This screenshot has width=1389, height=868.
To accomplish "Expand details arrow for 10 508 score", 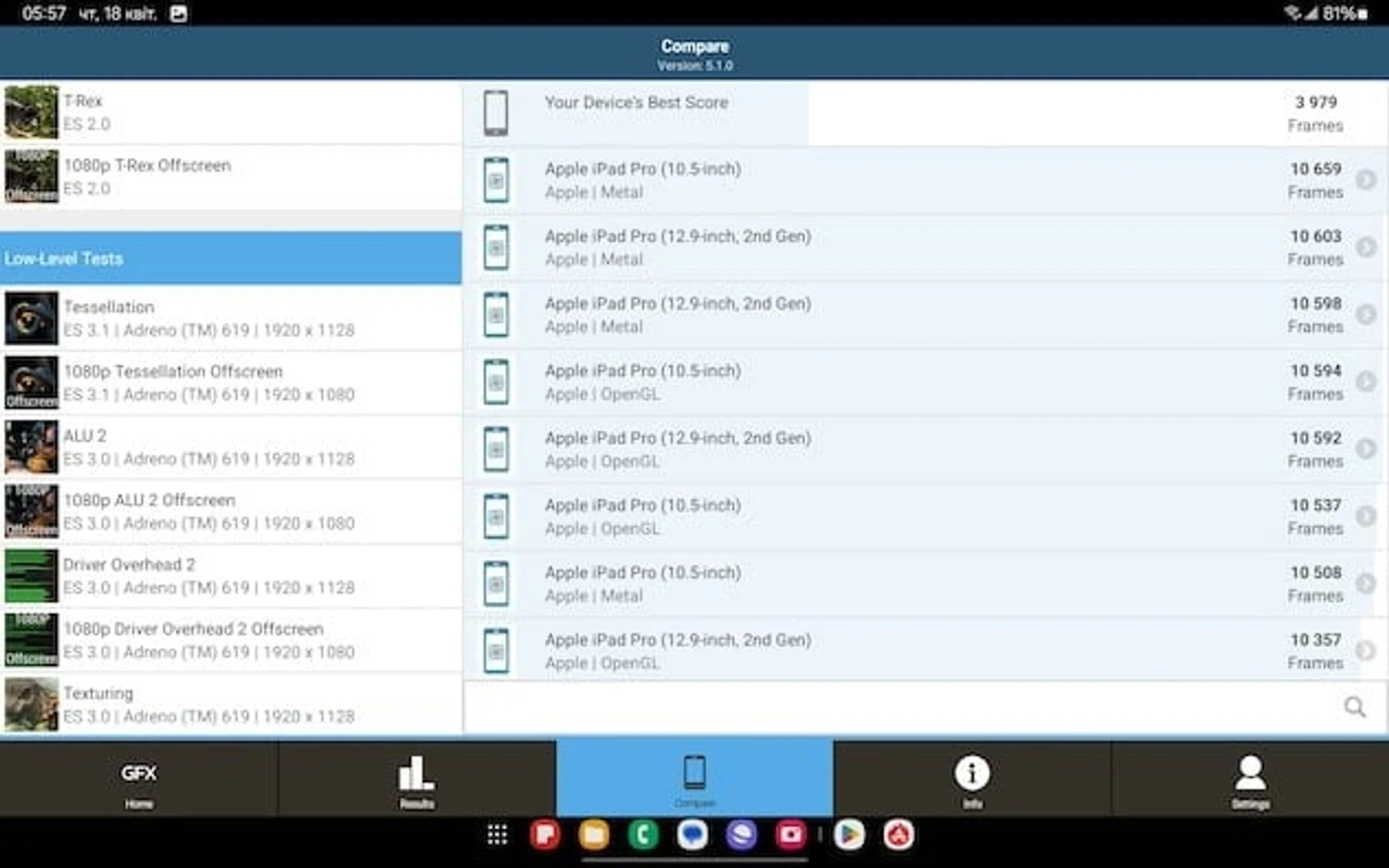I will point(1365,583).
